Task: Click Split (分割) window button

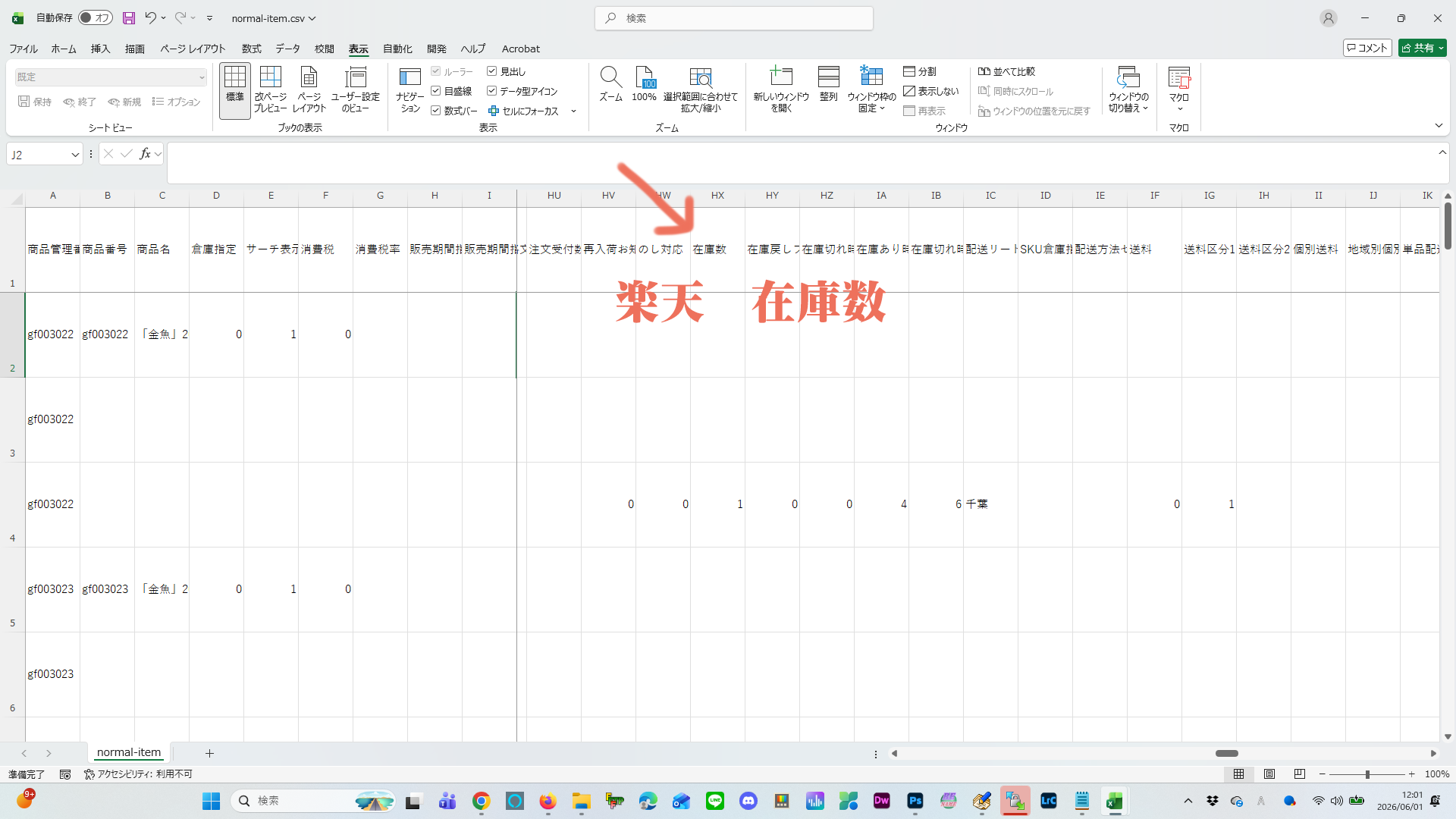Action: (x=920, y=71)
